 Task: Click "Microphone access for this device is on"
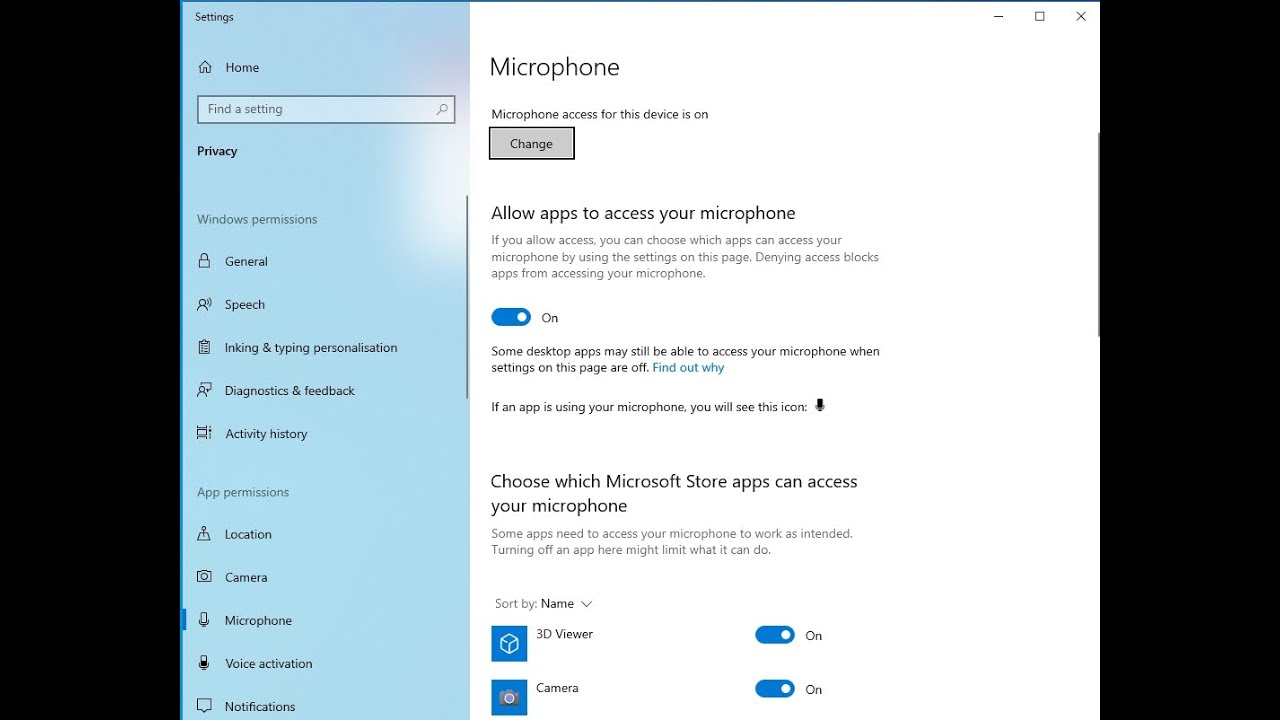pyautogui.click(x=600, y=114)
